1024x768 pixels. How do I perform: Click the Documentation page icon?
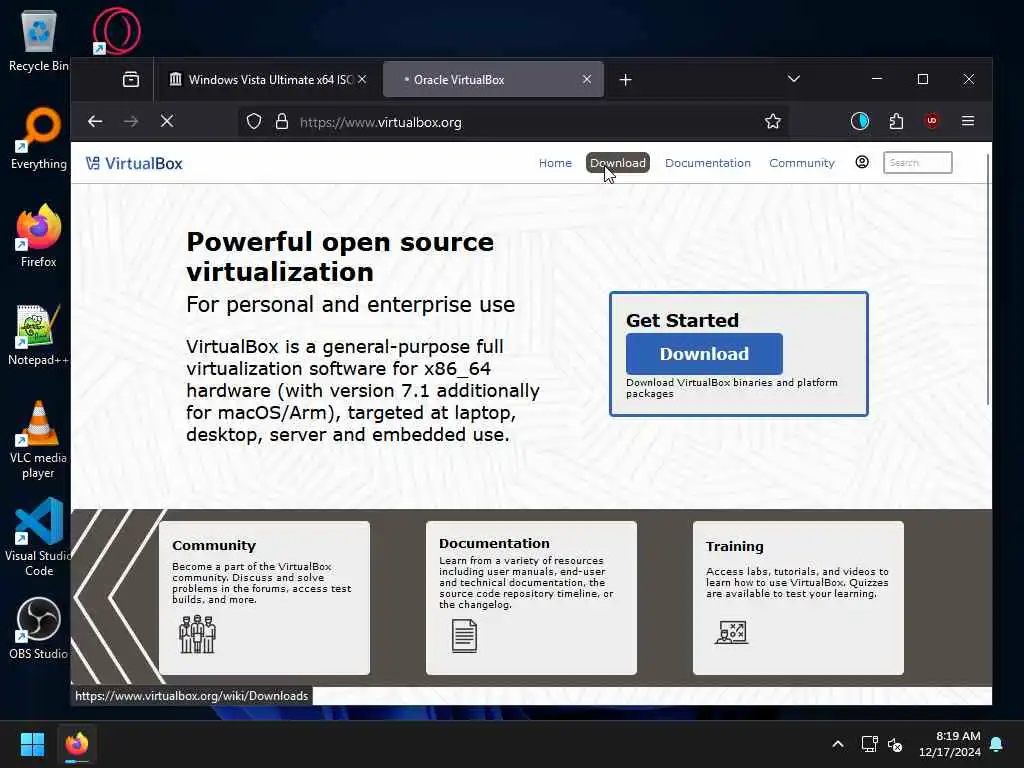point(464,635)
